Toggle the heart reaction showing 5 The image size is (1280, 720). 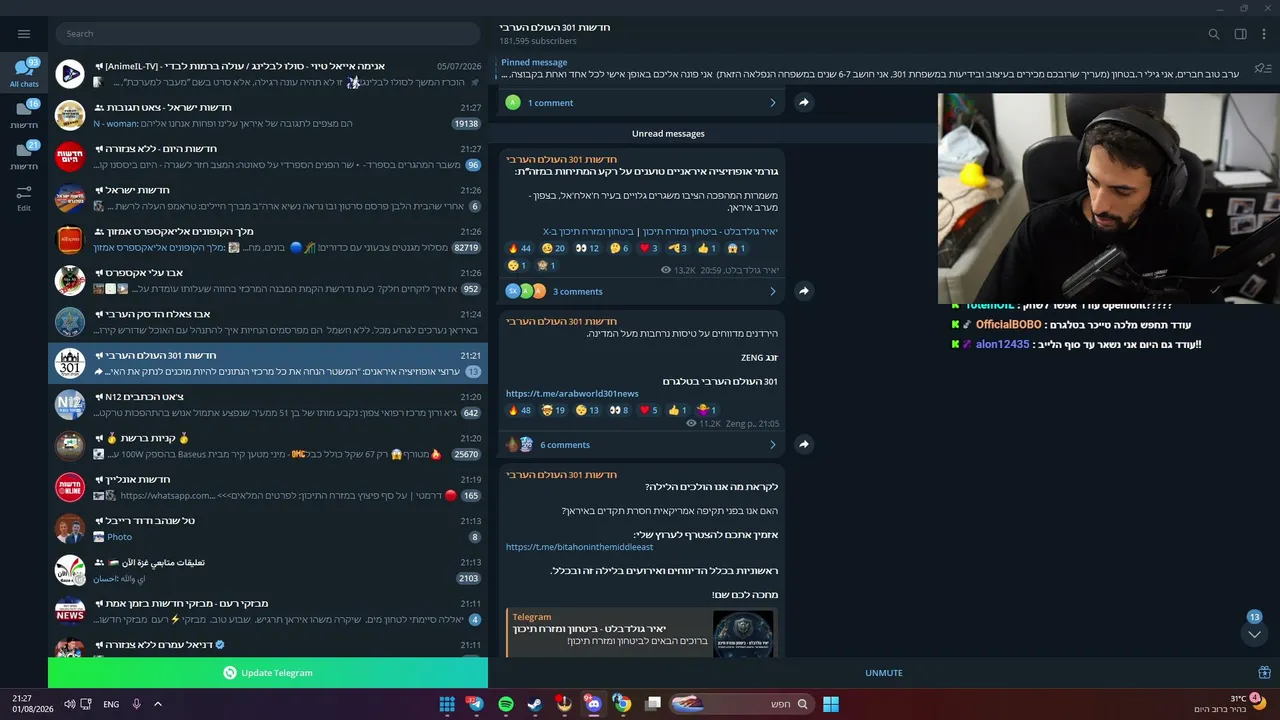(x=649, y=410)
